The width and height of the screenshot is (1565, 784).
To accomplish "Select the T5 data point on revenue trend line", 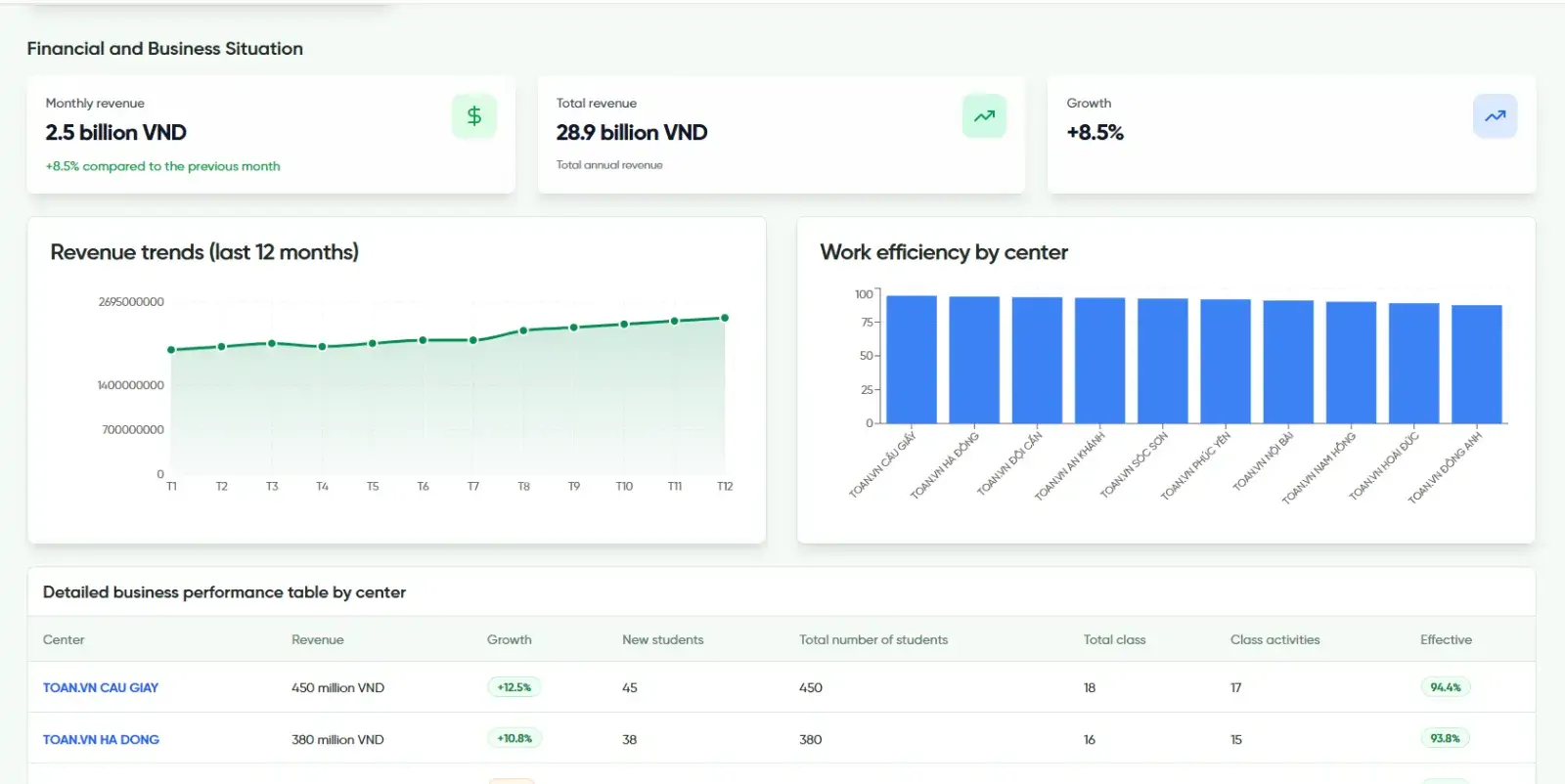I will coord(373,343).
